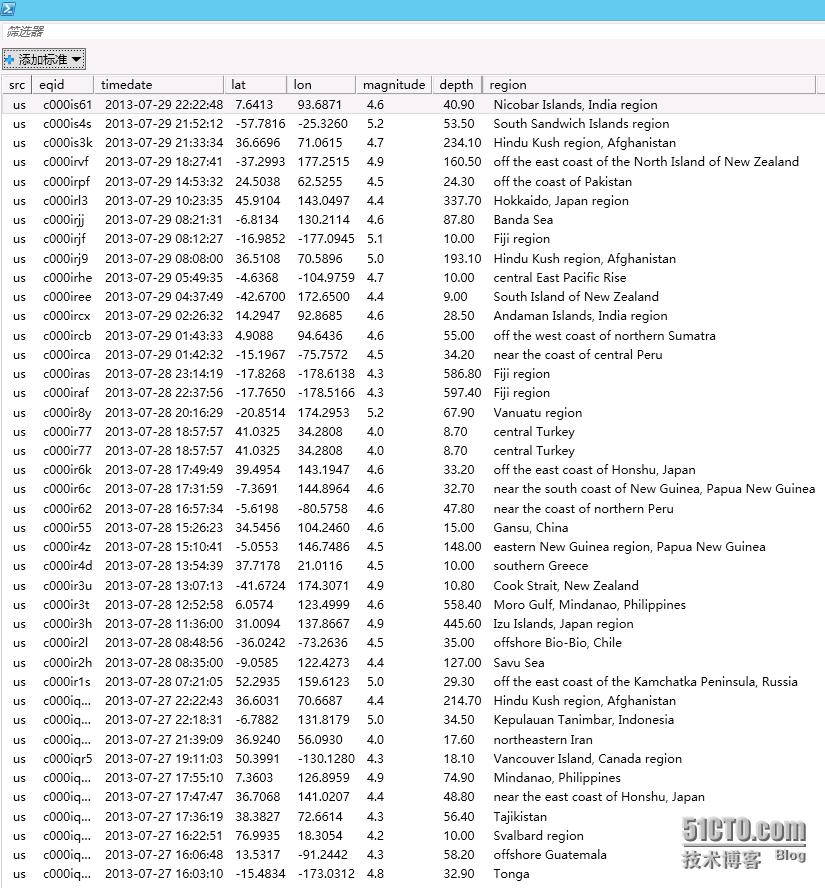This screenshot has width=825, height=888.
Task: Sort by the src column header
Action: coord(17,85)
